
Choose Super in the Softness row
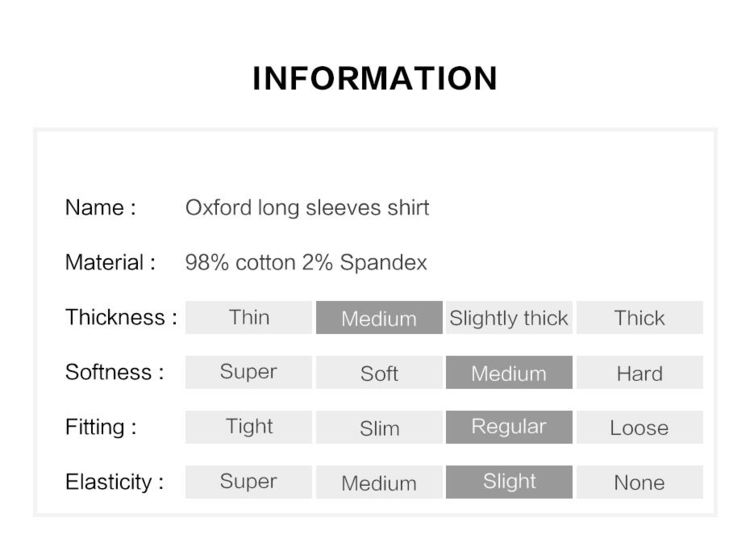pyautogui.click(x=249, y=372)
